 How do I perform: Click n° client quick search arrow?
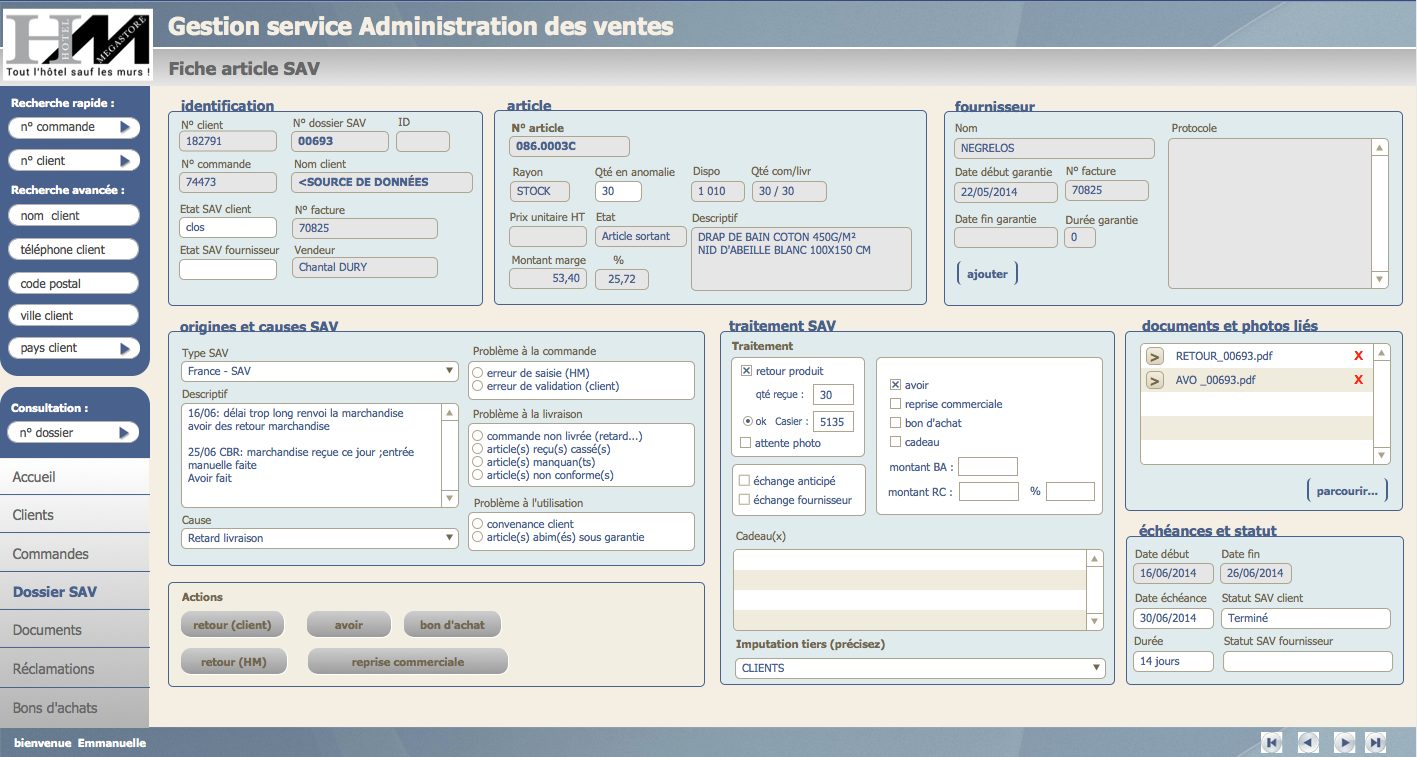click(125, 160)
